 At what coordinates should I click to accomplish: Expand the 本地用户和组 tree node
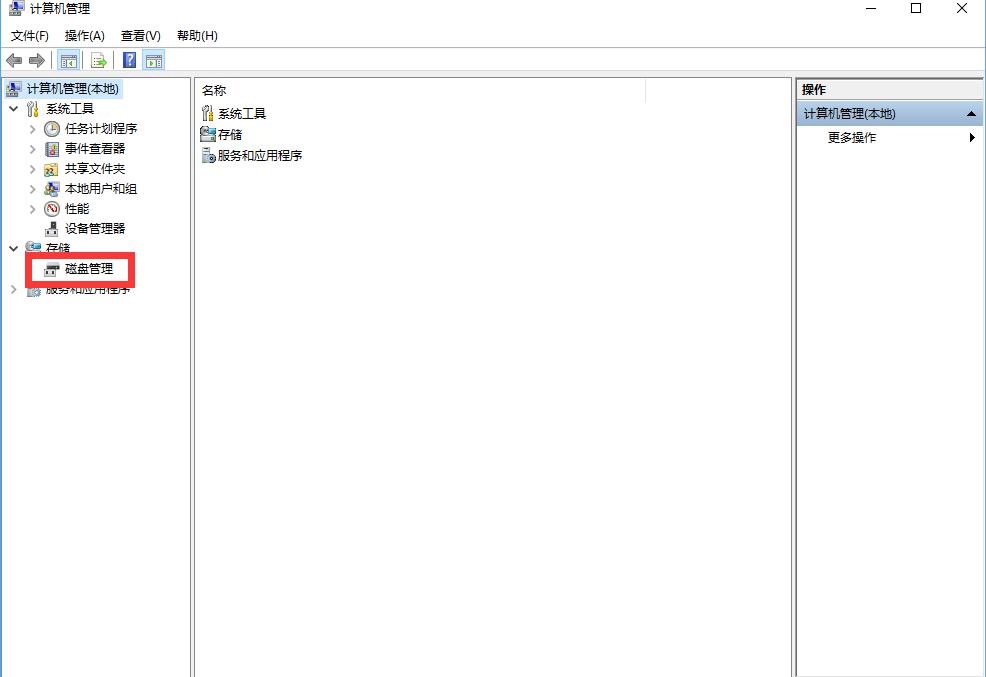point(33,189)
